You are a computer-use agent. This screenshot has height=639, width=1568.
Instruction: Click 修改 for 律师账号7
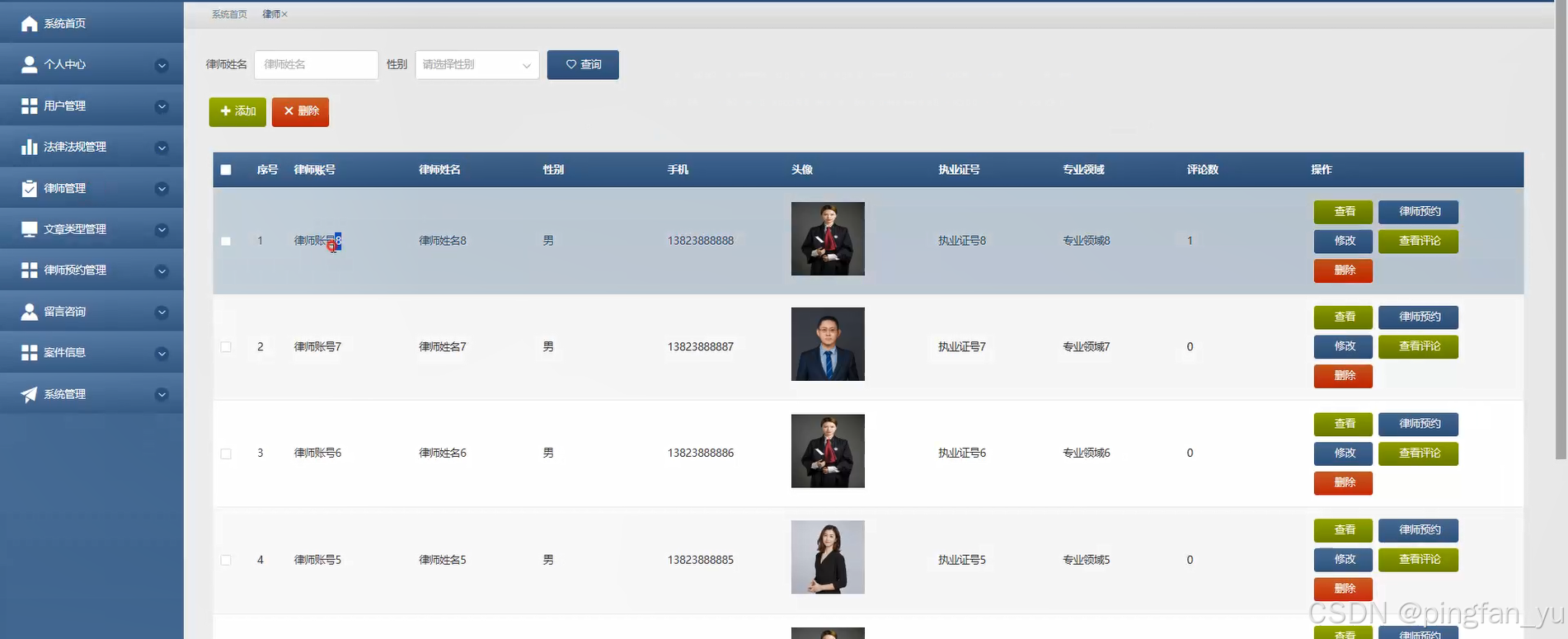tap(1343, 346)
